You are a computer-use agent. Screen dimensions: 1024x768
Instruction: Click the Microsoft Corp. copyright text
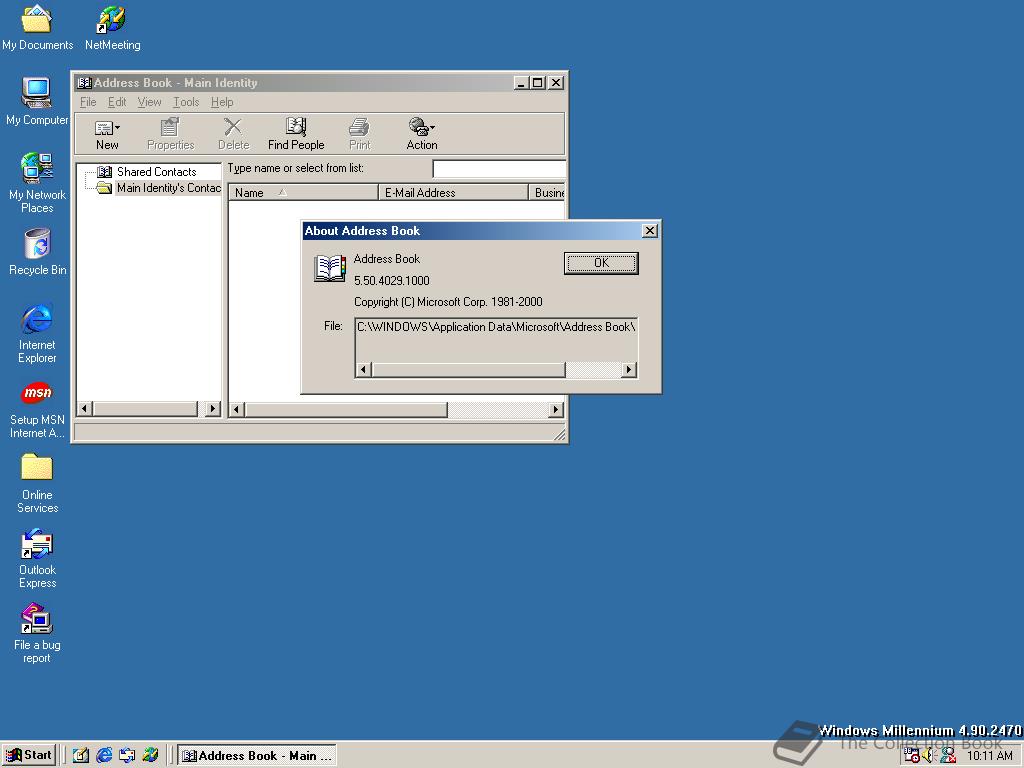point(448,302)
